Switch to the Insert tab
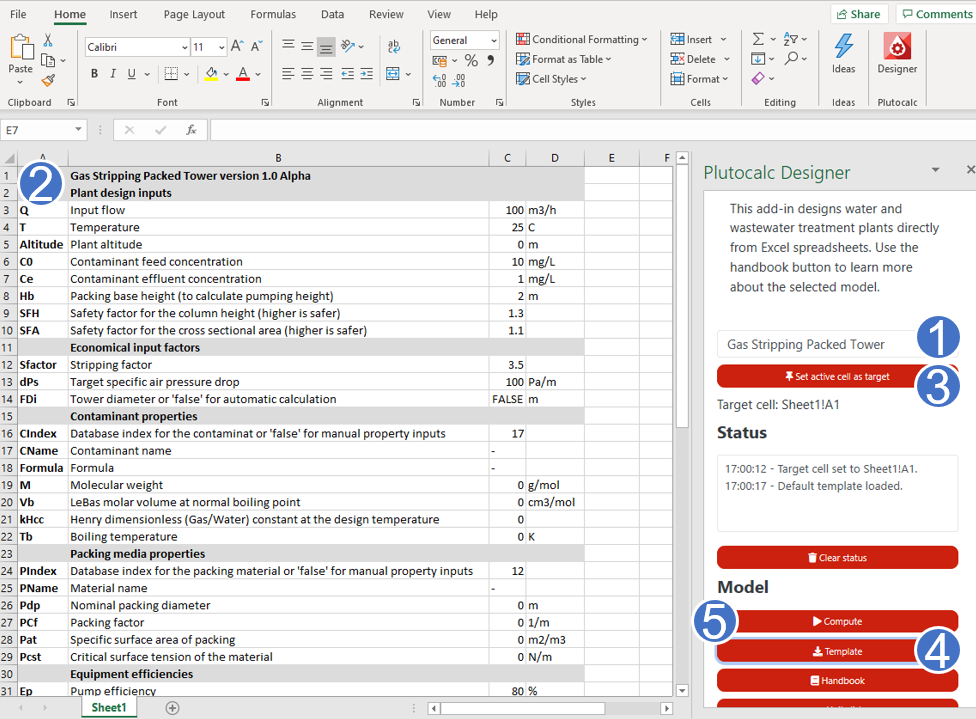Image resolution: width=976 pixels, height=719 pixels. click(123, 14)
